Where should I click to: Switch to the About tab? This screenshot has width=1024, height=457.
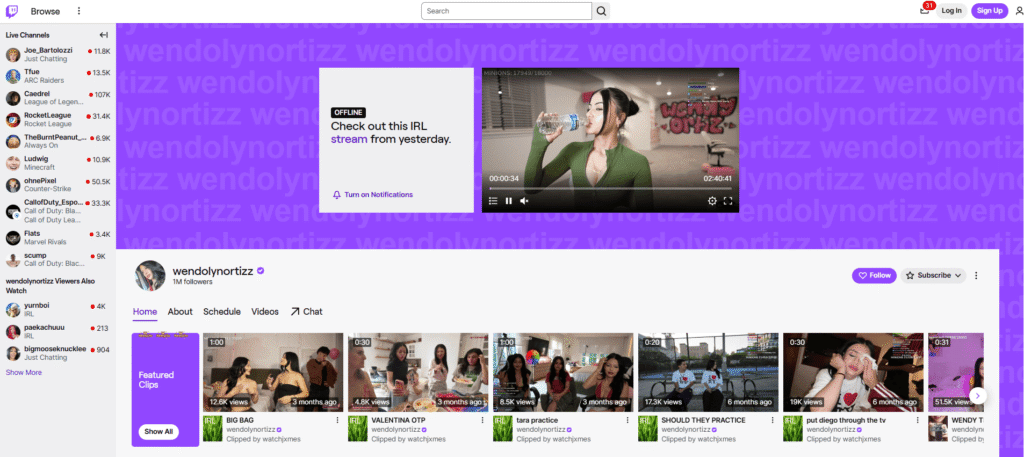pos(180,312)
